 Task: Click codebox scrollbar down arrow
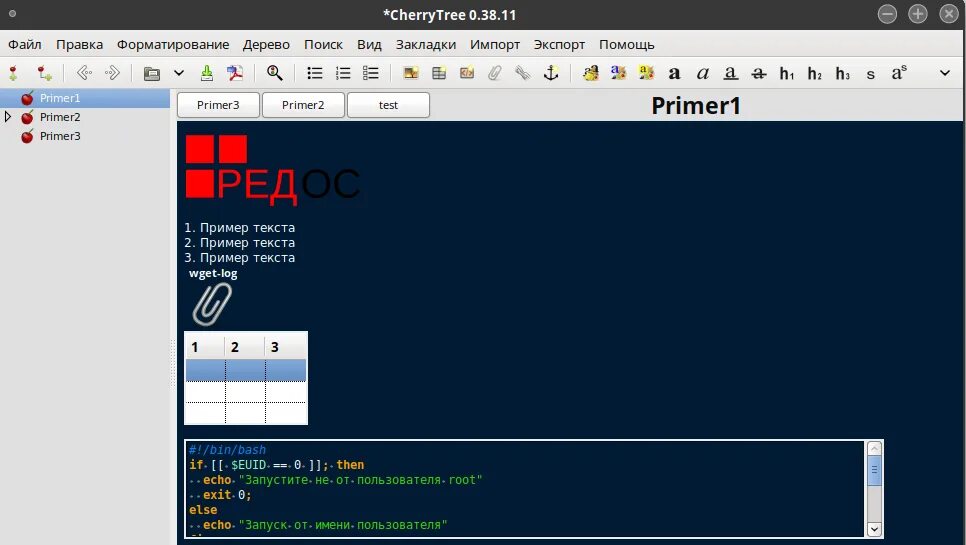pos(874,529)
